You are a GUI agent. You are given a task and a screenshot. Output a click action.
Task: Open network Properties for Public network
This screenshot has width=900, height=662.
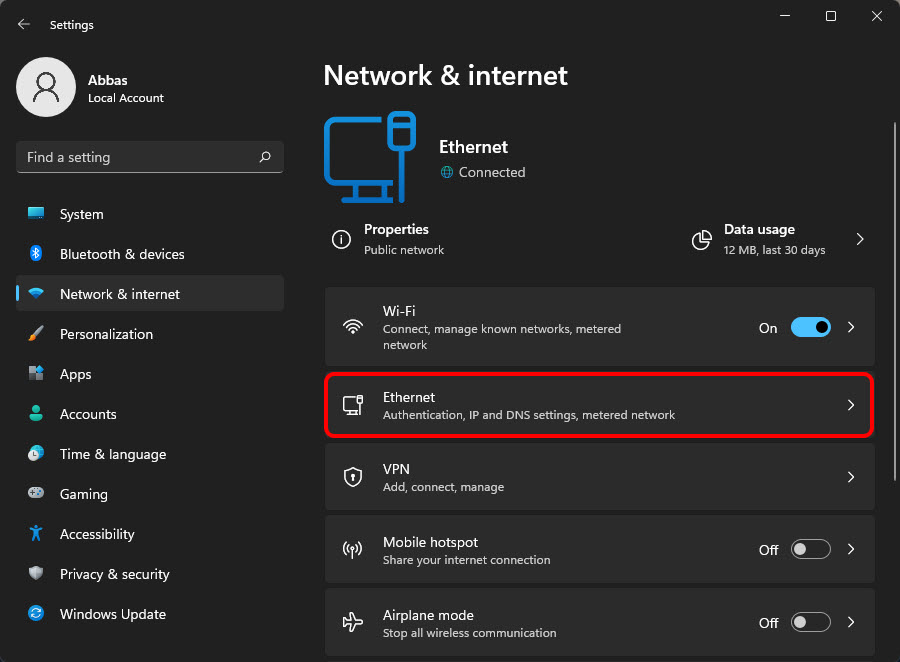coord(397,239)
